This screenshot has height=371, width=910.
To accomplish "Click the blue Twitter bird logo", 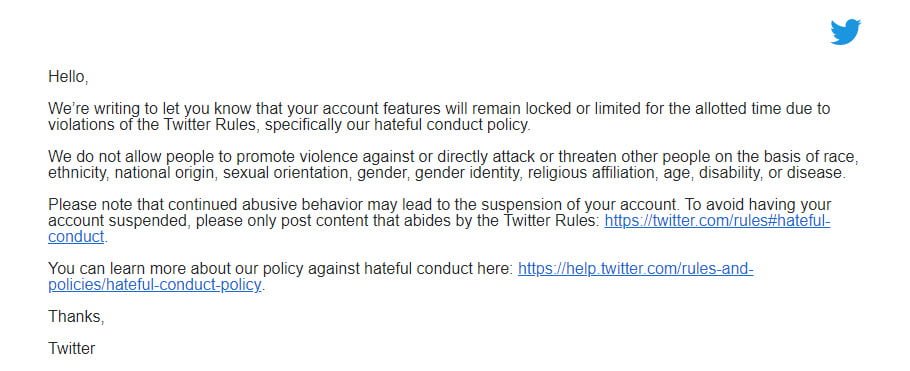I will click(845, 32).
